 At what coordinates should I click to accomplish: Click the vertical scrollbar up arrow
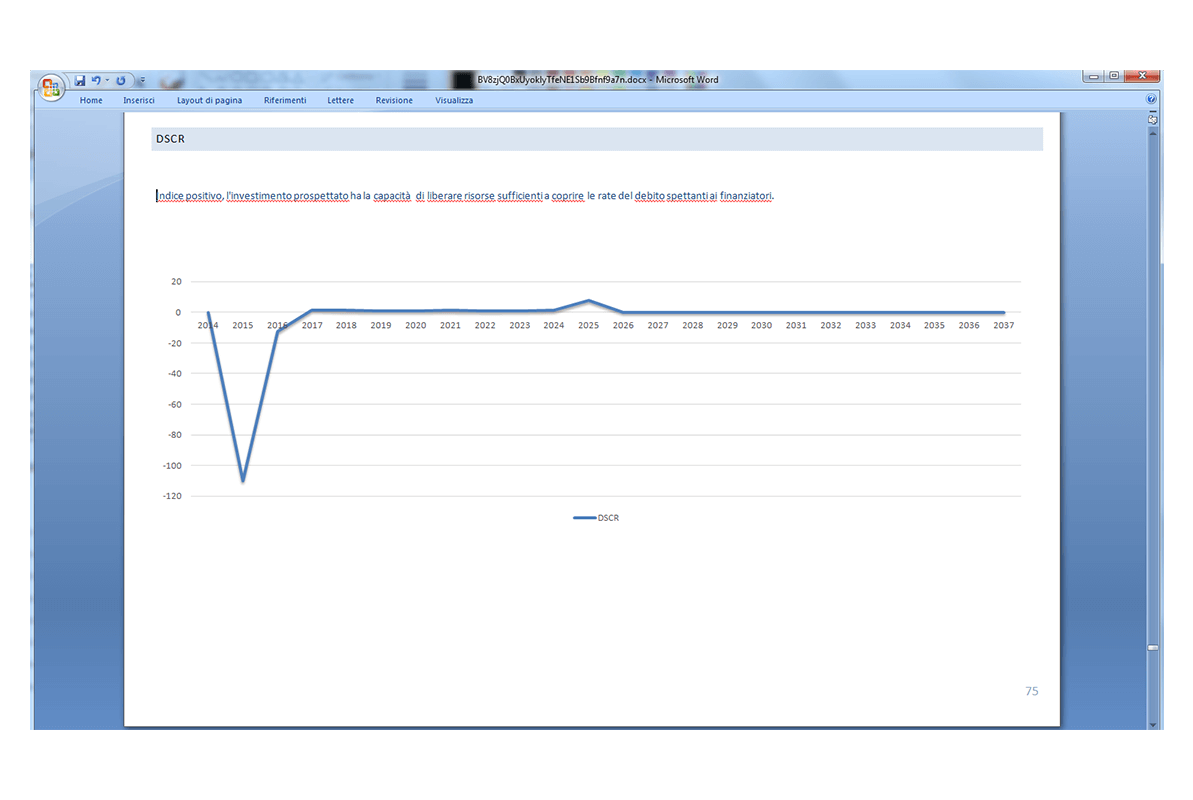pyautogui.click(x=1153, y=133)
